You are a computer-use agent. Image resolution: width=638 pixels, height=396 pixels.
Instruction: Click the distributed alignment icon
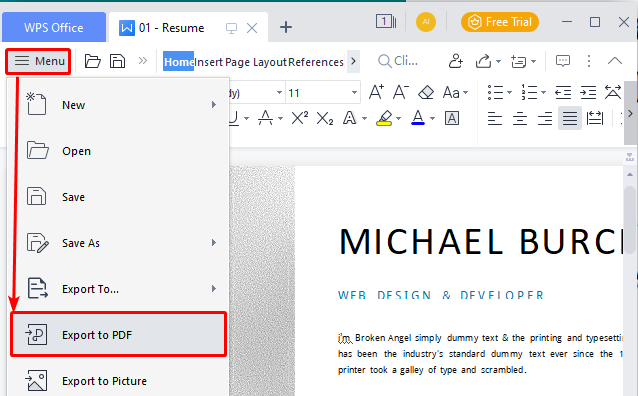click(595, 118)
